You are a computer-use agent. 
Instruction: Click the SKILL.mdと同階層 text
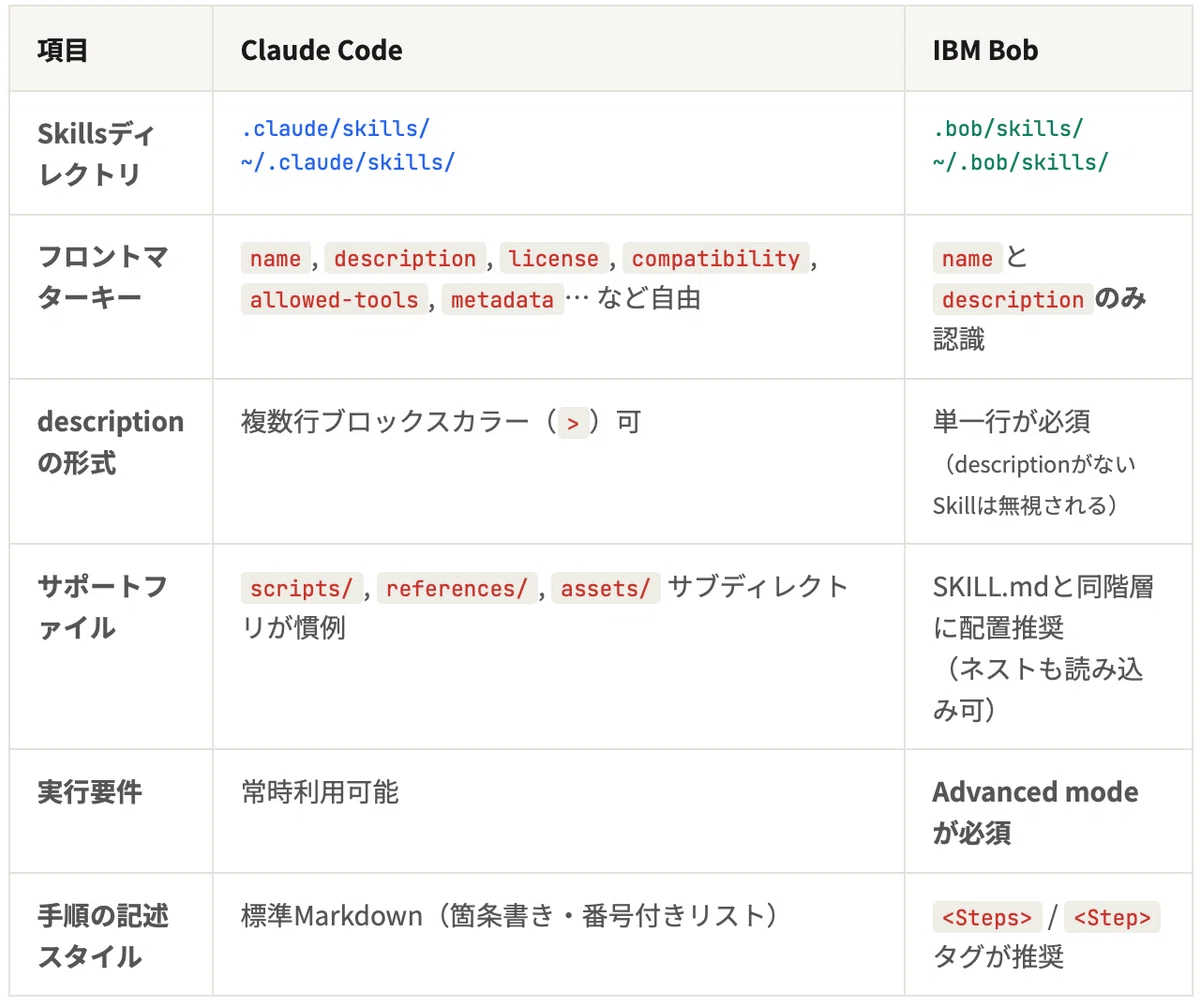(1043, 587)
